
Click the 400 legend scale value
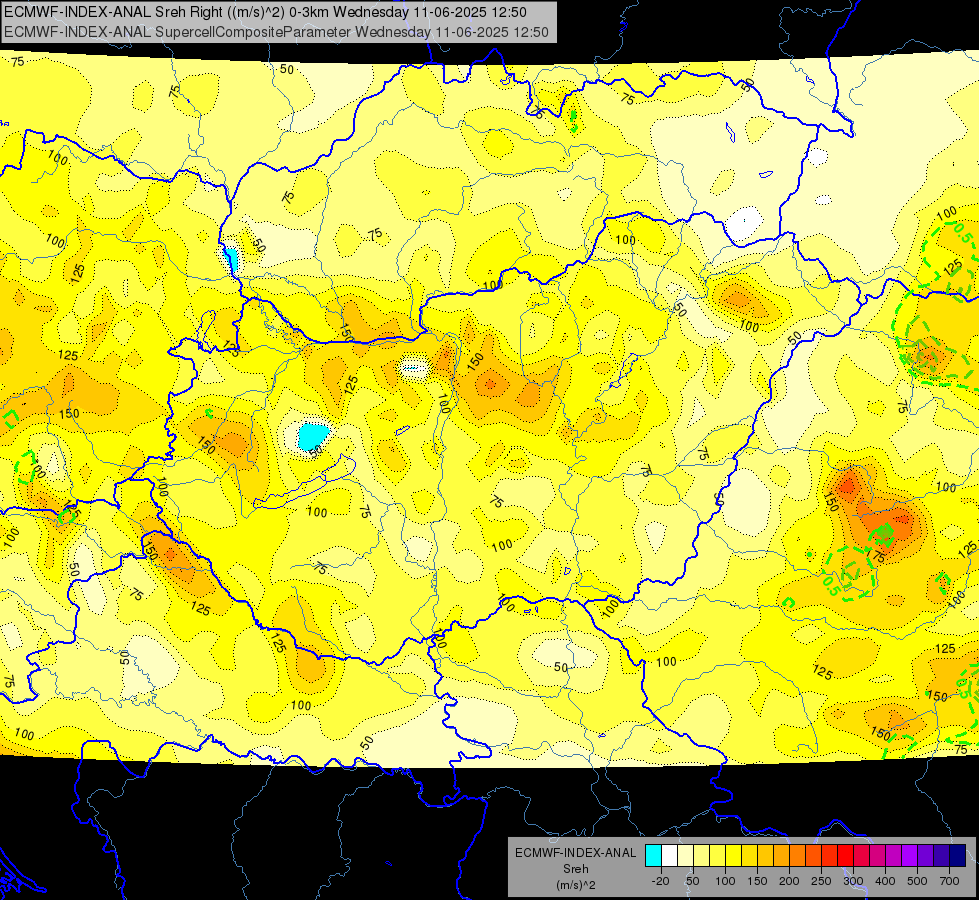[x=885, y=881]
